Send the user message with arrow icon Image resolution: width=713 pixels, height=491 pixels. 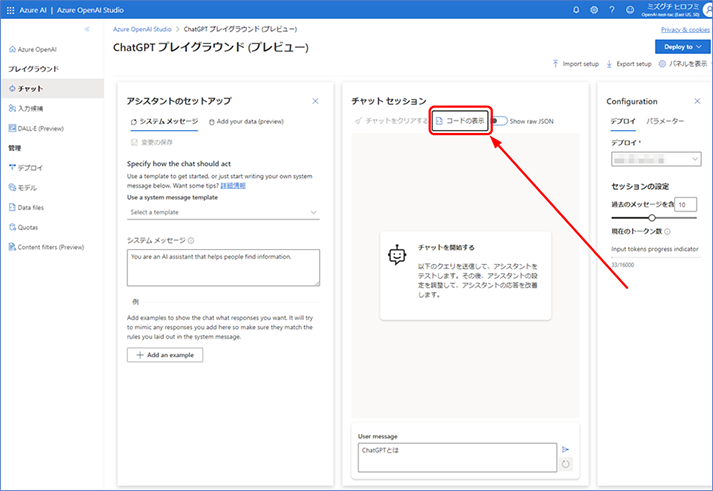point(565,449)
